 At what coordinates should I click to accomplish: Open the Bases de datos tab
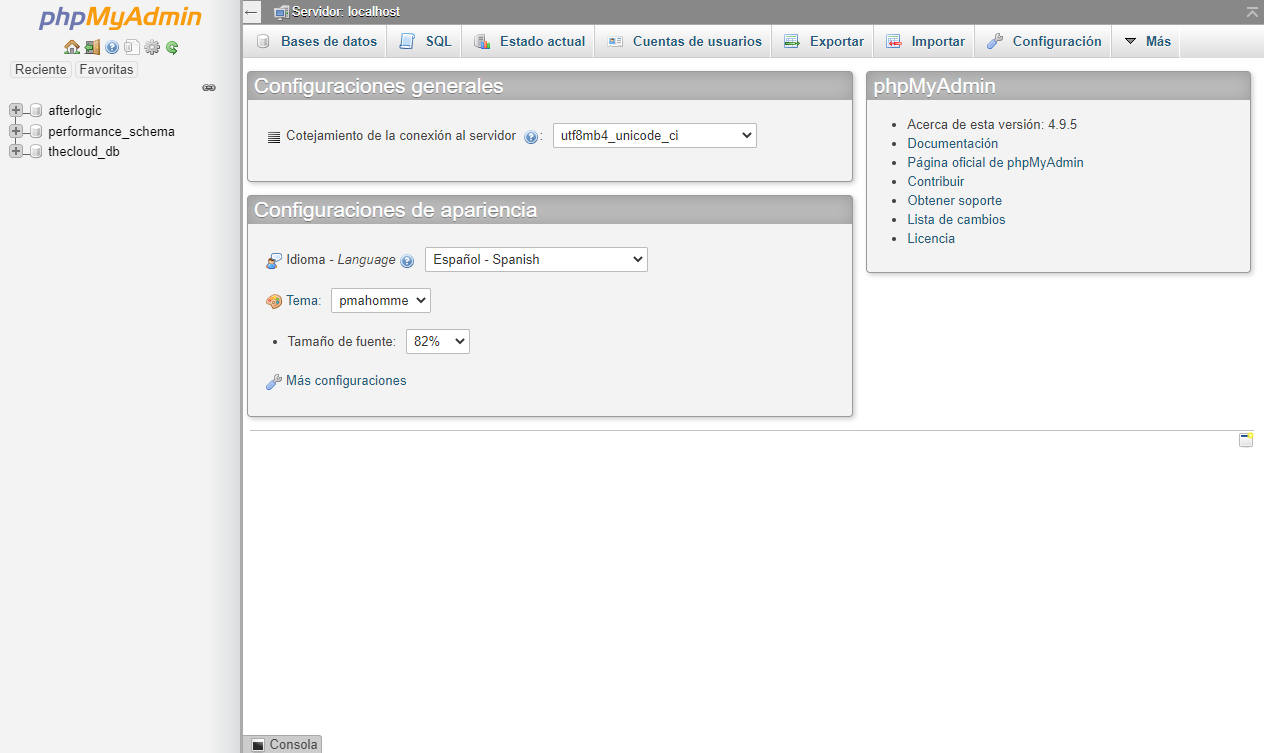point(316,41)
